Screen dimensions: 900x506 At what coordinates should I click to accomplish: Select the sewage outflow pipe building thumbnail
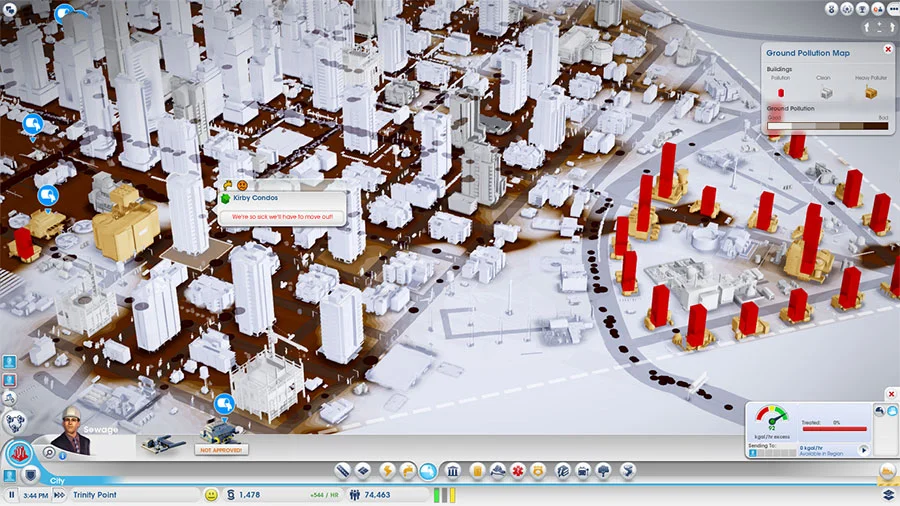[162, 444]
